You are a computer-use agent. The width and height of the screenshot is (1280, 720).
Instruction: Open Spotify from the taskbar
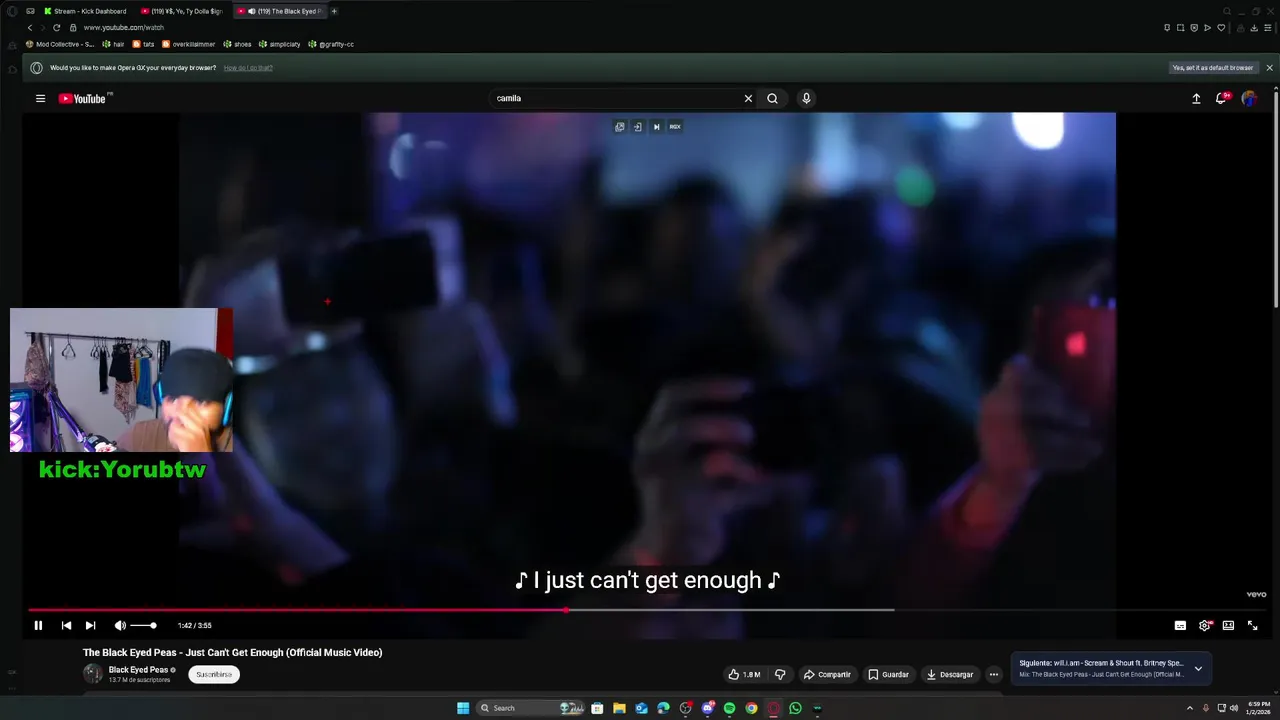click(729, 708)
